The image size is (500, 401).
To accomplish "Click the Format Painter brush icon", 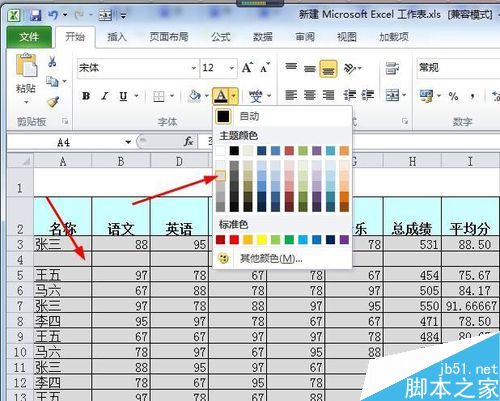I will 53,101.
